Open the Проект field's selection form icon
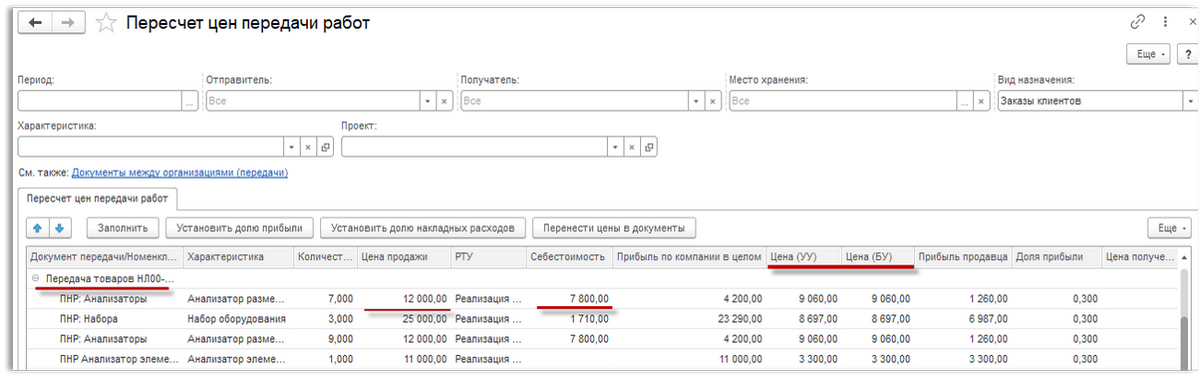Screen dimensions: 1200x378 point(648,146)
